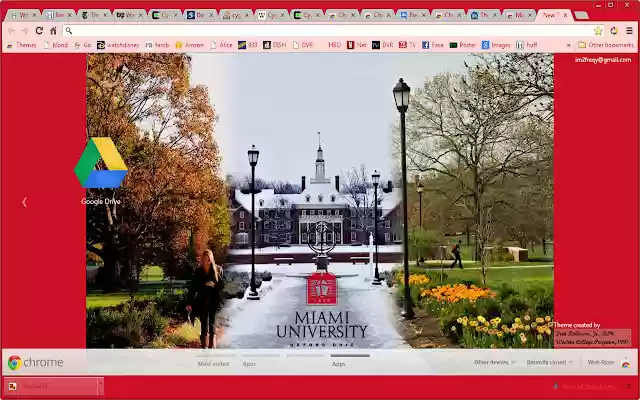Close the Bo tab
Screen dimensions: 640x400
pos(211,15)
